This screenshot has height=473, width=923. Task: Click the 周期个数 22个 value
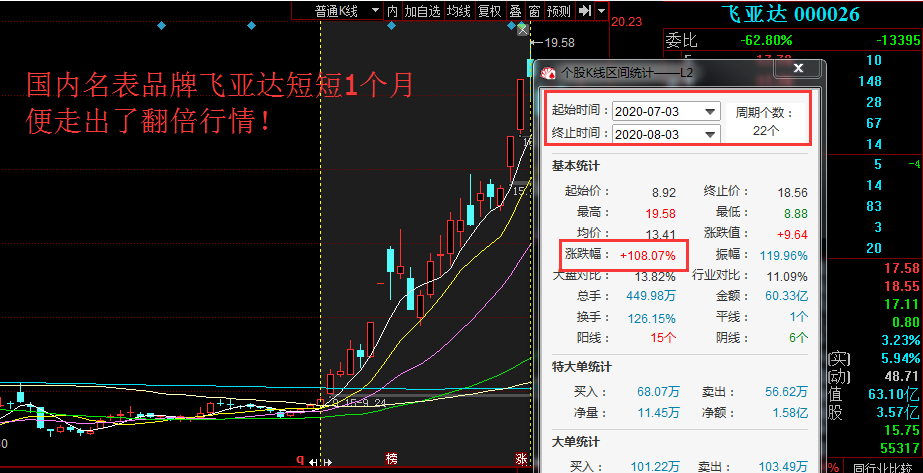[x=765, y=131]
